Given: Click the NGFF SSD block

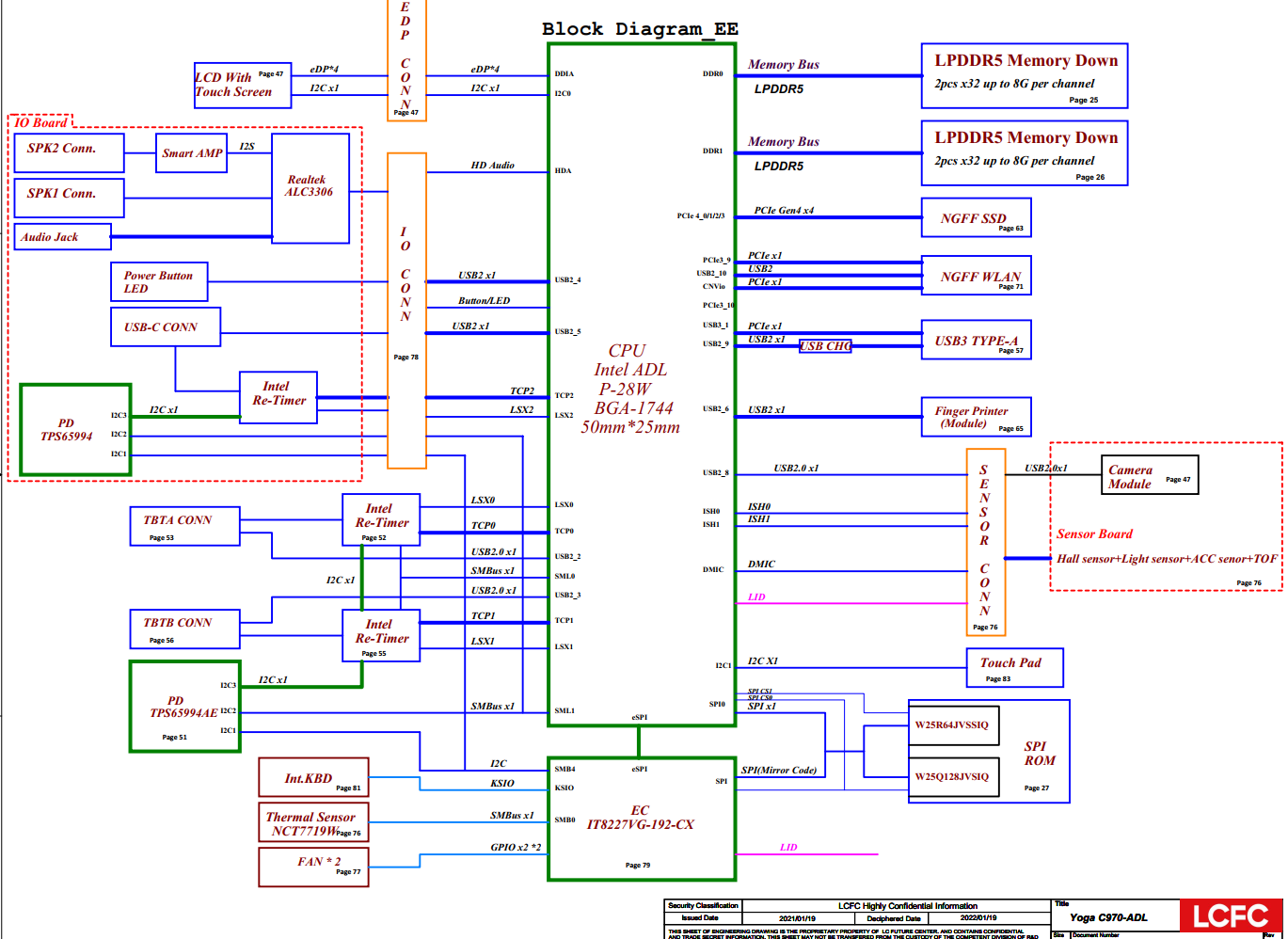Looking at the screenshot, I should [x=977, y=217].
